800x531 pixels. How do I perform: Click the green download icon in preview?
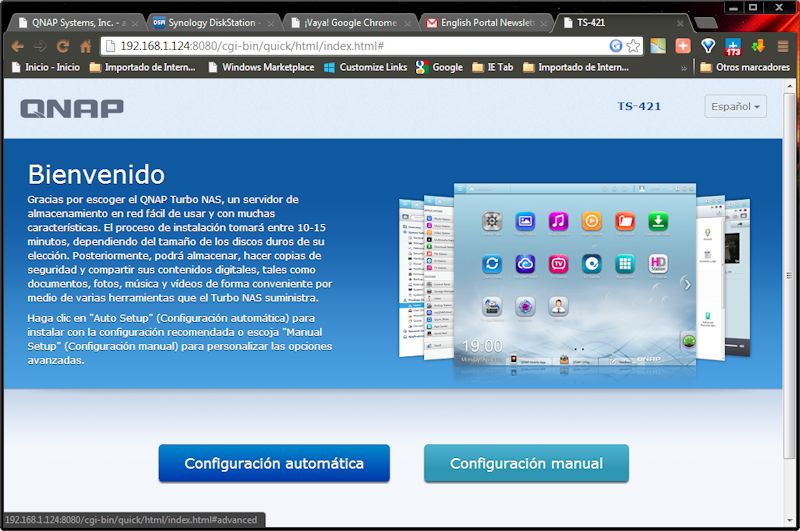click(x=658, y=221)
